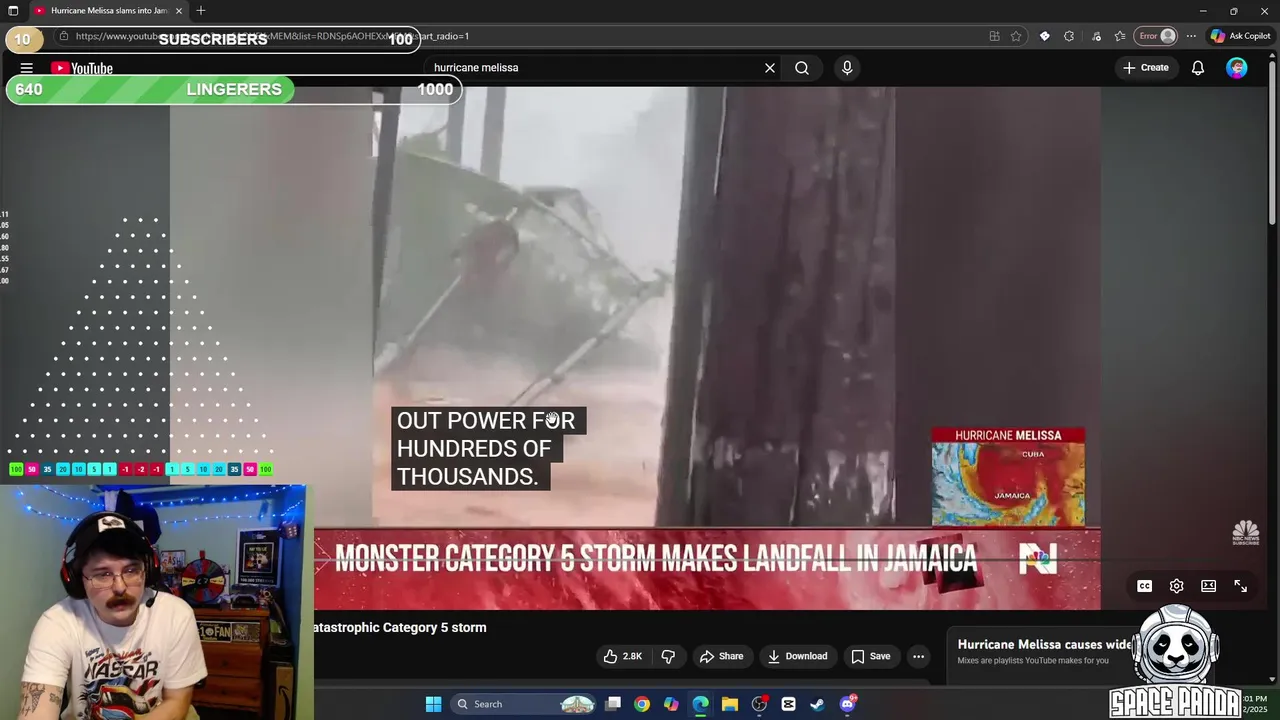Screen dimensions: 1280x720
Task: Open Steam from the taskbar
Action: 817,704
